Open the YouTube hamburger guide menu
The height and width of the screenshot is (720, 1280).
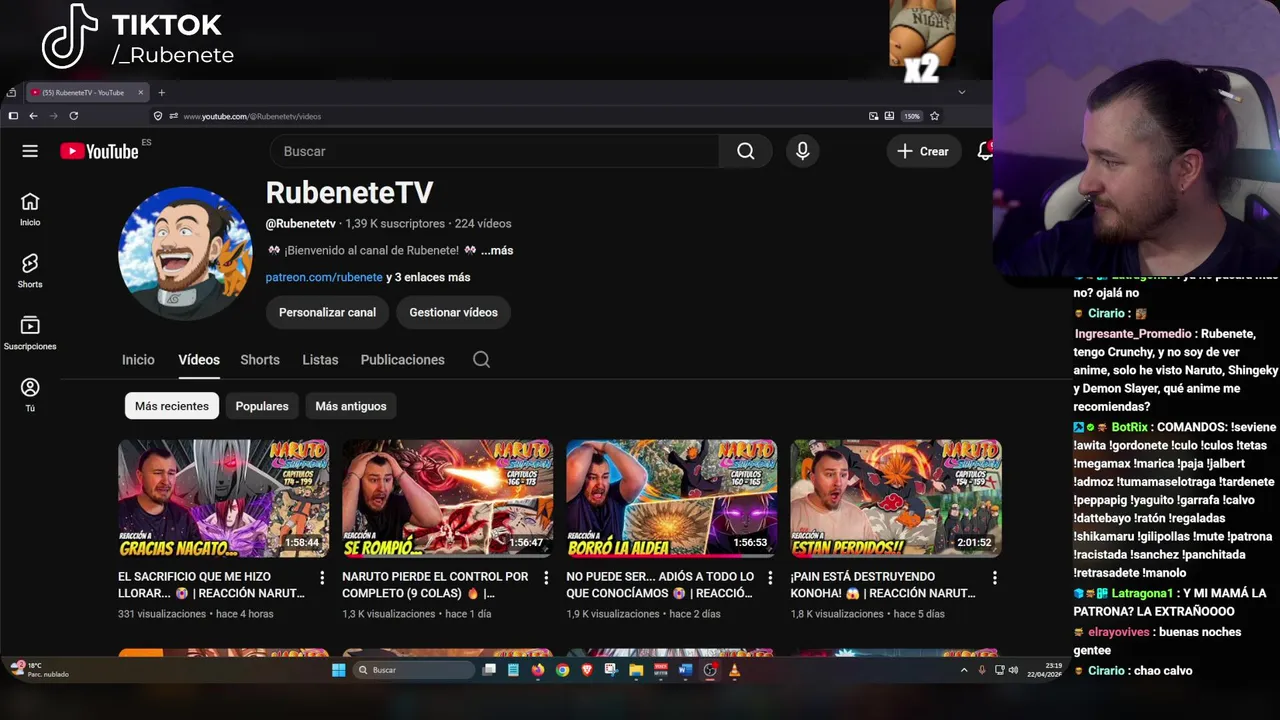coord(30,151)
